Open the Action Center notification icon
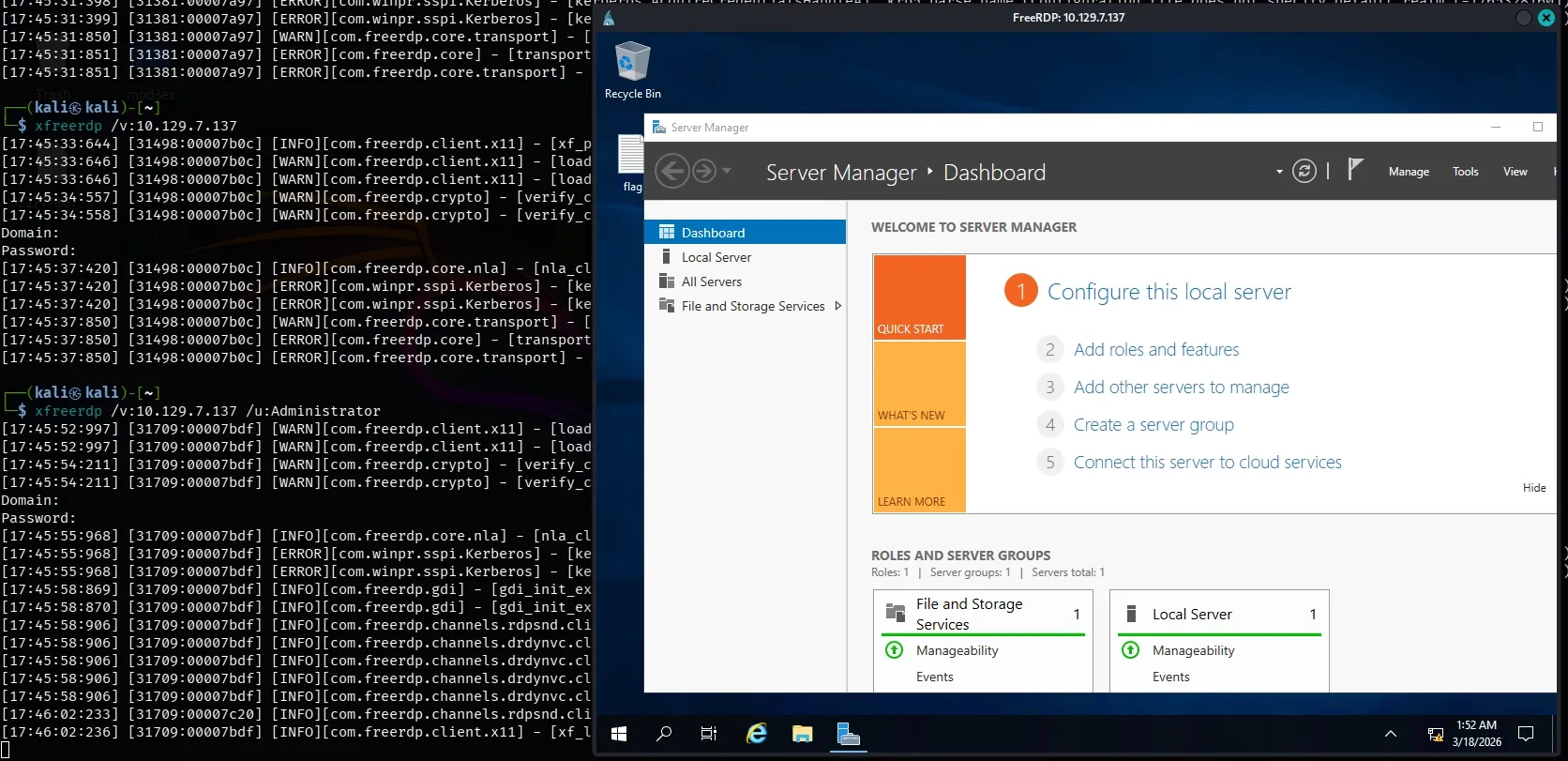The width and height of the screenshot is (1568, 761). [x=1526, y=734]
